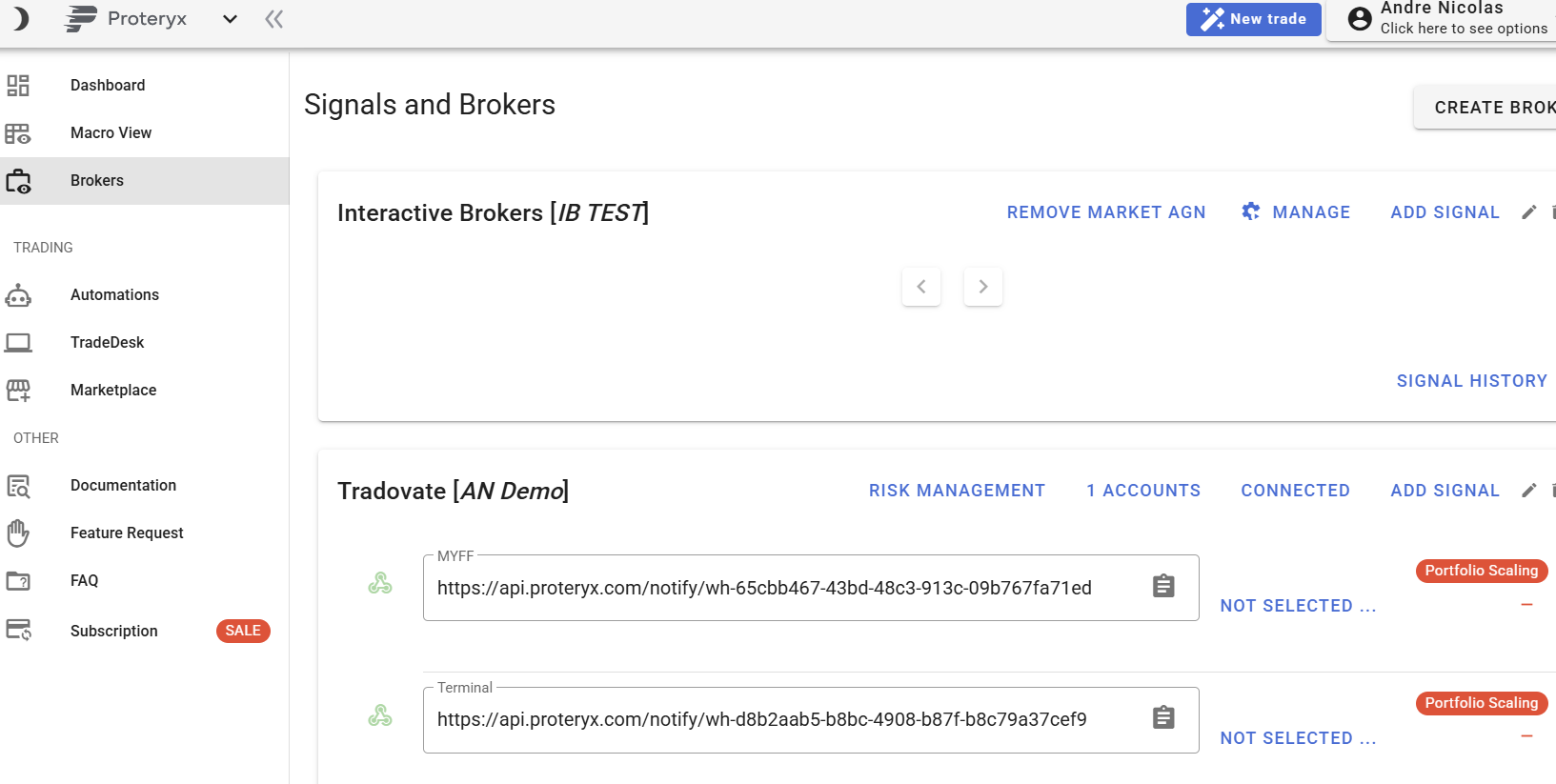The image size is (1556, 784).
Task: Click the Automations robot icon
Action: click(18, 295)
